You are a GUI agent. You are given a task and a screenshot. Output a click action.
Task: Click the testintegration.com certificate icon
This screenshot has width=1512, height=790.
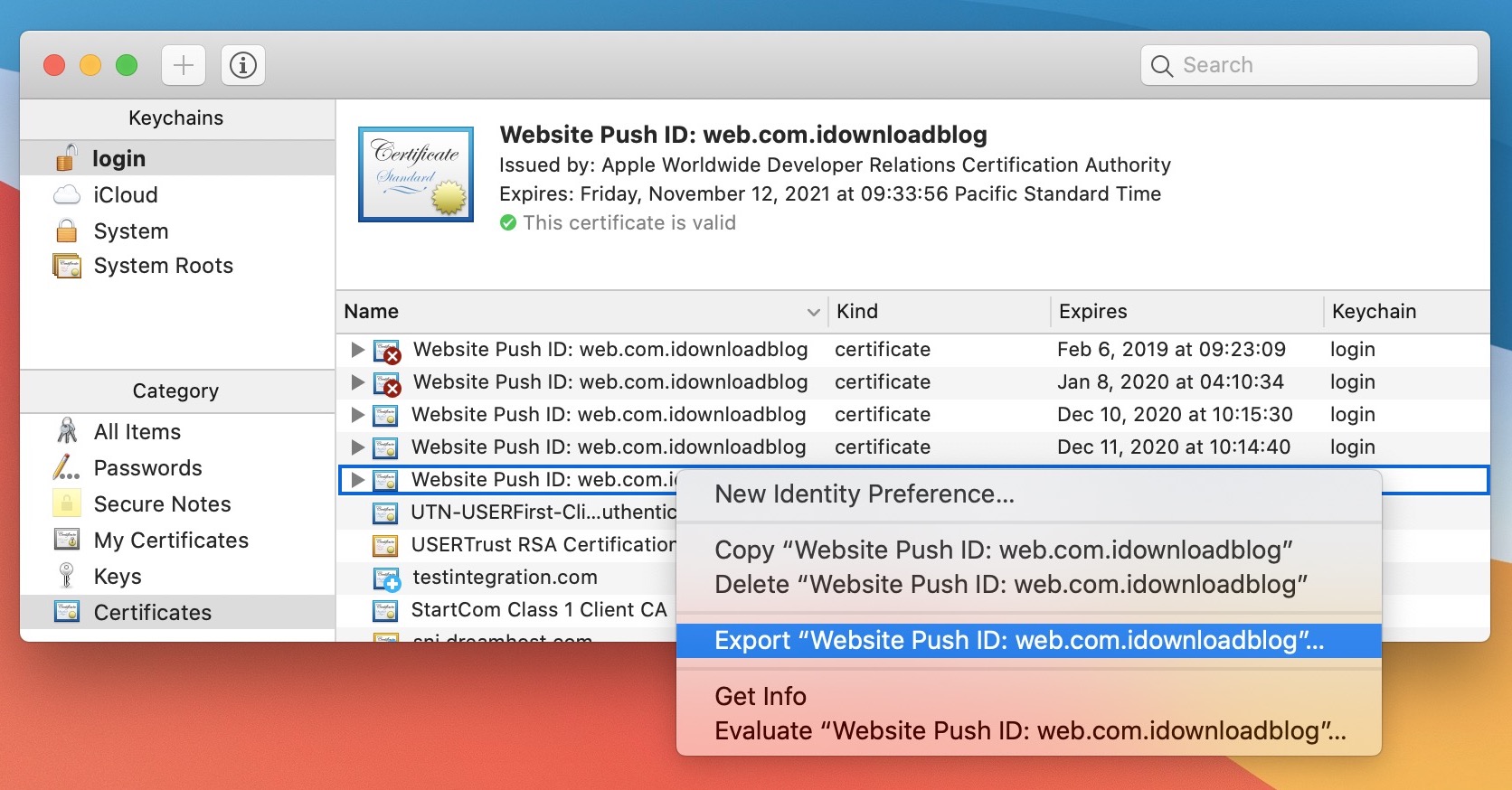click(x=386, y=578)
